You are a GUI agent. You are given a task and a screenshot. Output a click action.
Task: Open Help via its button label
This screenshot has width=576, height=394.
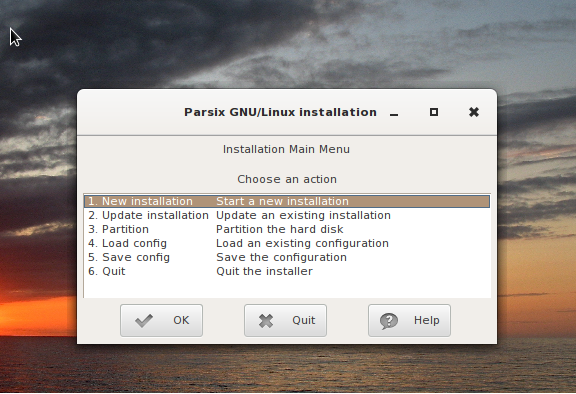point(426,320)
